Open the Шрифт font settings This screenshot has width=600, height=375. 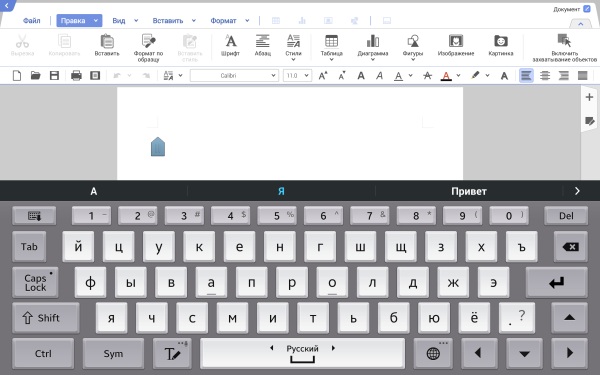coord(230,45)
